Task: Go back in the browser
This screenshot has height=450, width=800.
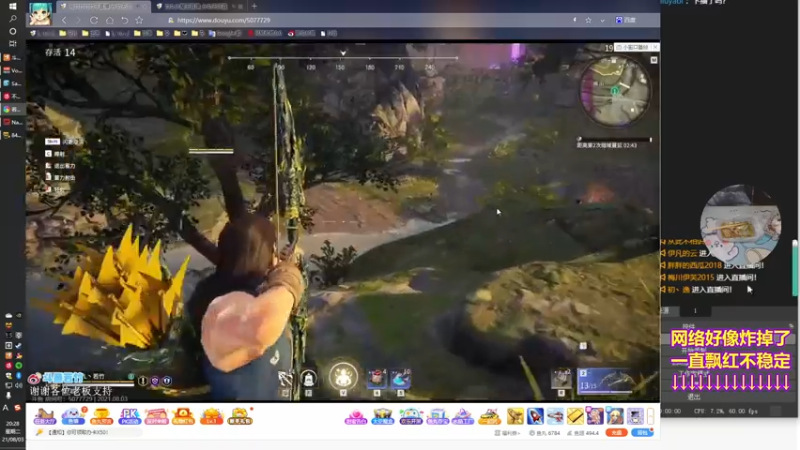Action: tap(64, 20)
